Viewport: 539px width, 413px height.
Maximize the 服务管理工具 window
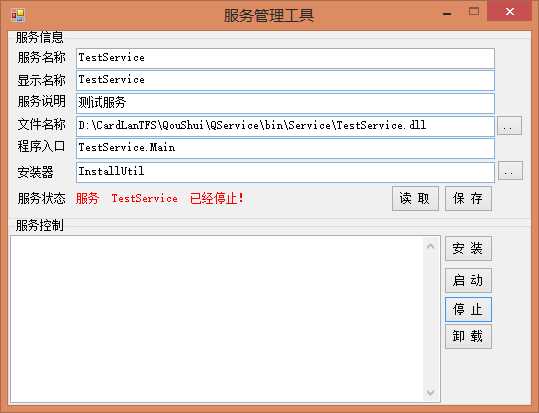pos(474,12)
